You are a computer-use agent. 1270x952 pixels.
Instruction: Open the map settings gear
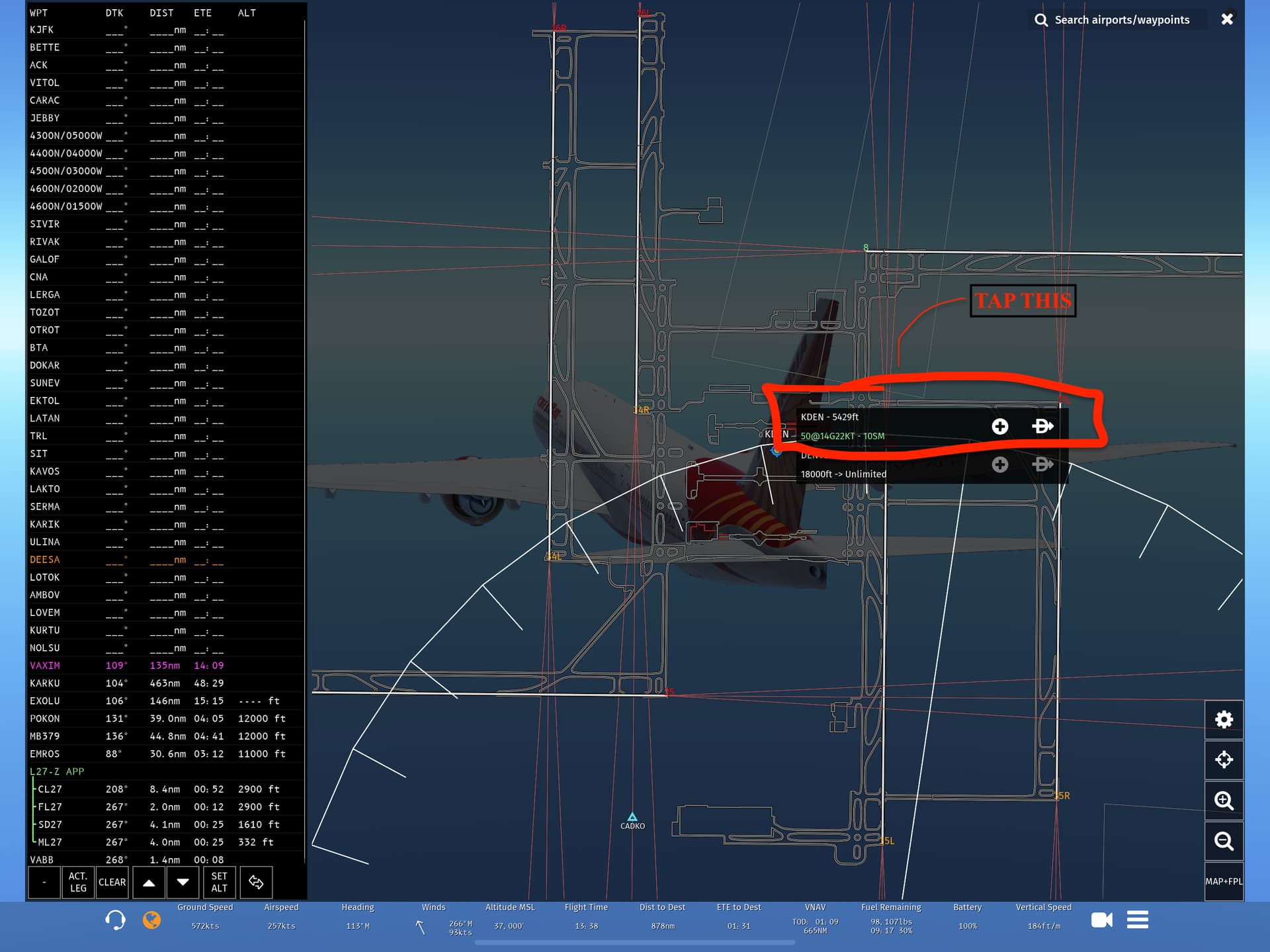[1224, 720]
